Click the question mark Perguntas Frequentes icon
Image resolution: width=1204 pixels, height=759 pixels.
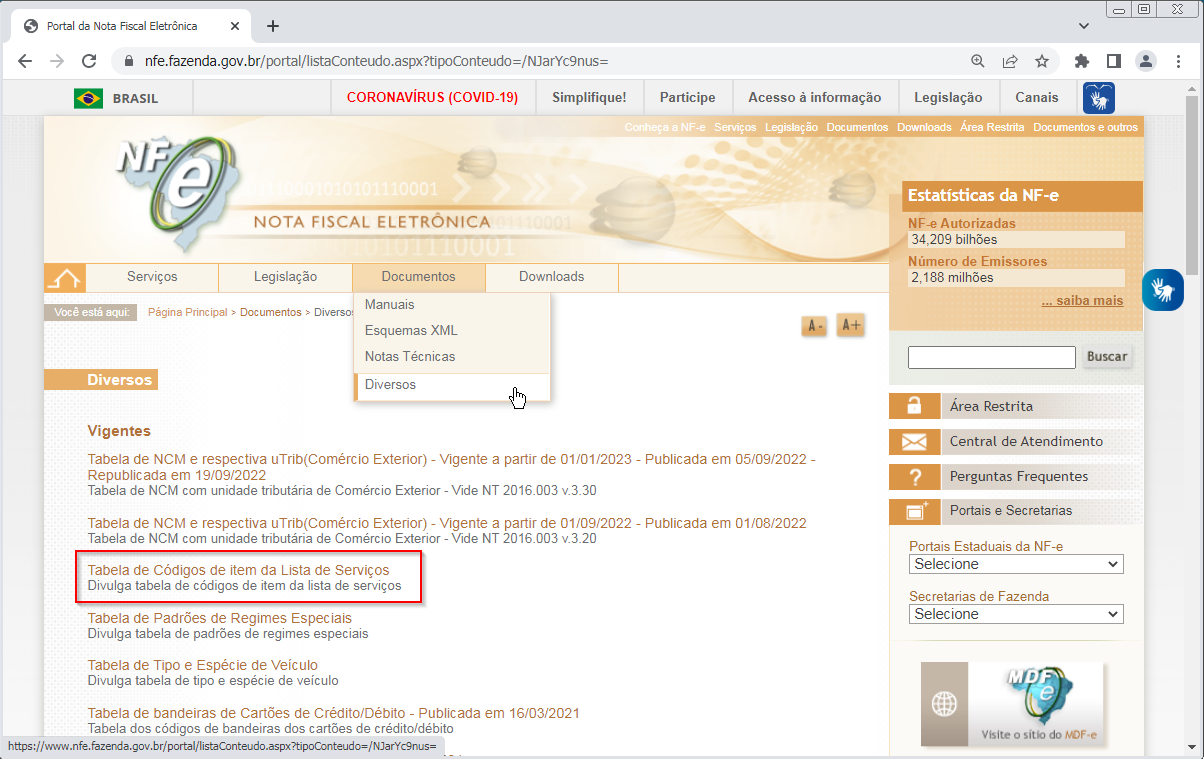pos(914,476)
